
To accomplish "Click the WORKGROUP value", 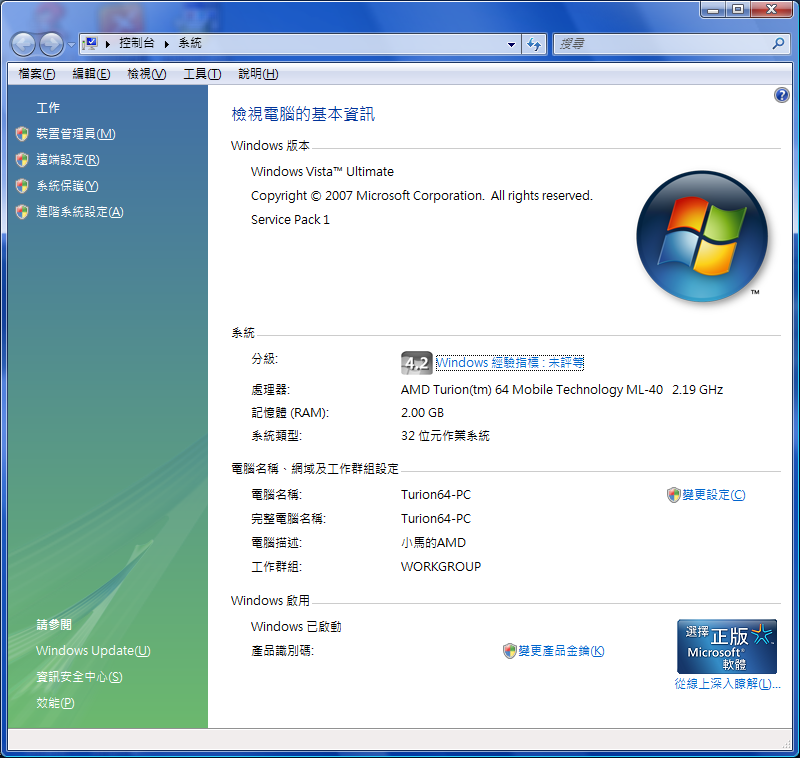I will (441, 567).
